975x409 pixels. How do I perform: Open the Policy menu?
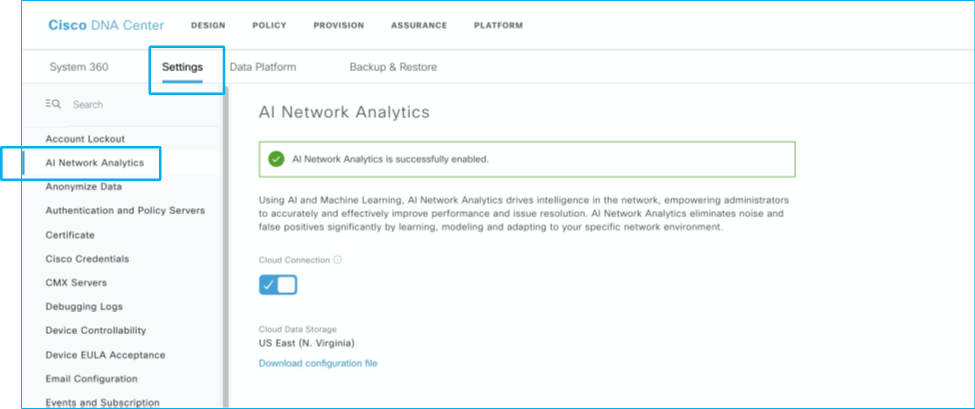pyautogui.click(x=269, y=25)
